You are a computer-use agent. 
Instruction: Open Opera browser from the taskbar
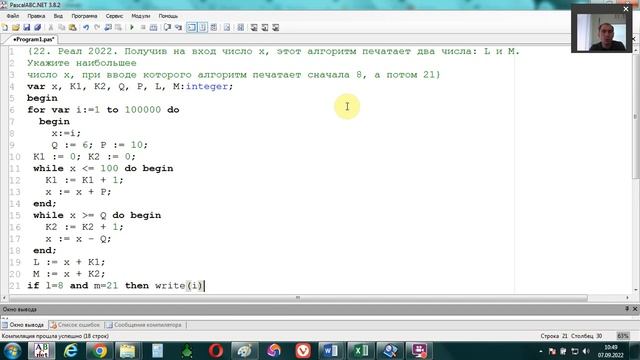point(216,351)
